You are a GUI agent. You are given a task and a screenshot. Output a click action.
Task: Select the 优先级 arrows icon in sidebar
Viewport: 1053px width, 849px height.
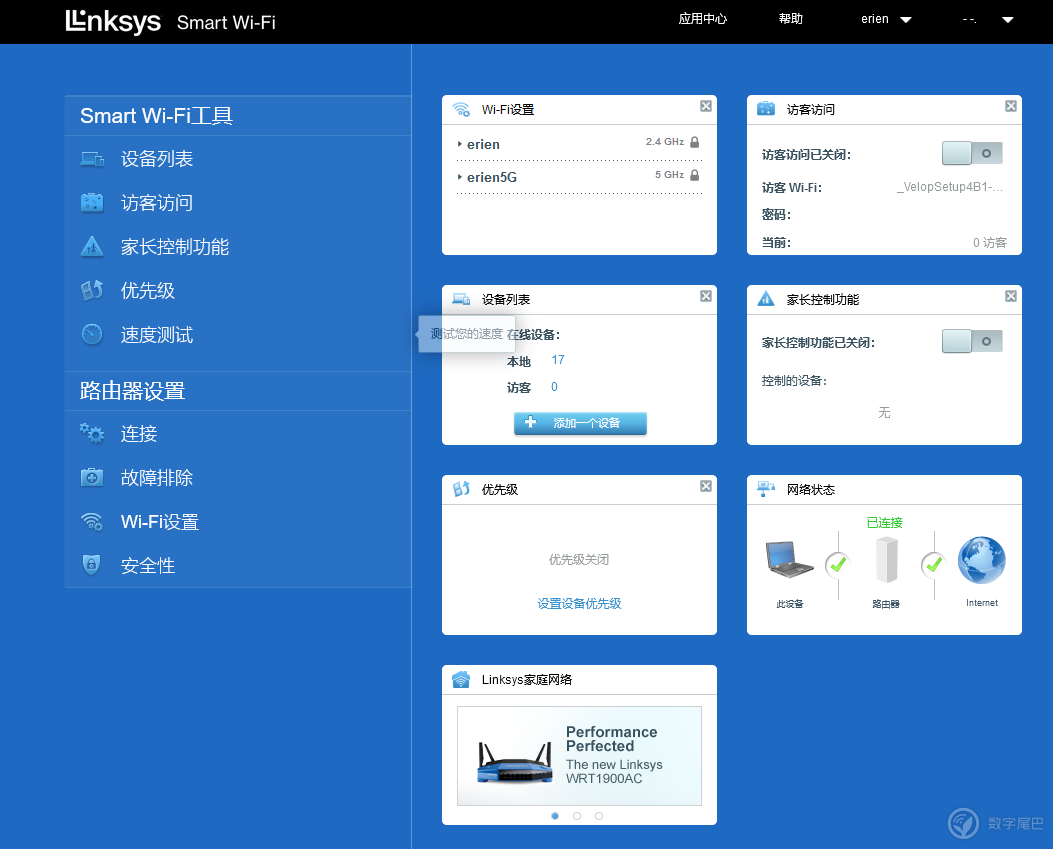coord(92,290)
